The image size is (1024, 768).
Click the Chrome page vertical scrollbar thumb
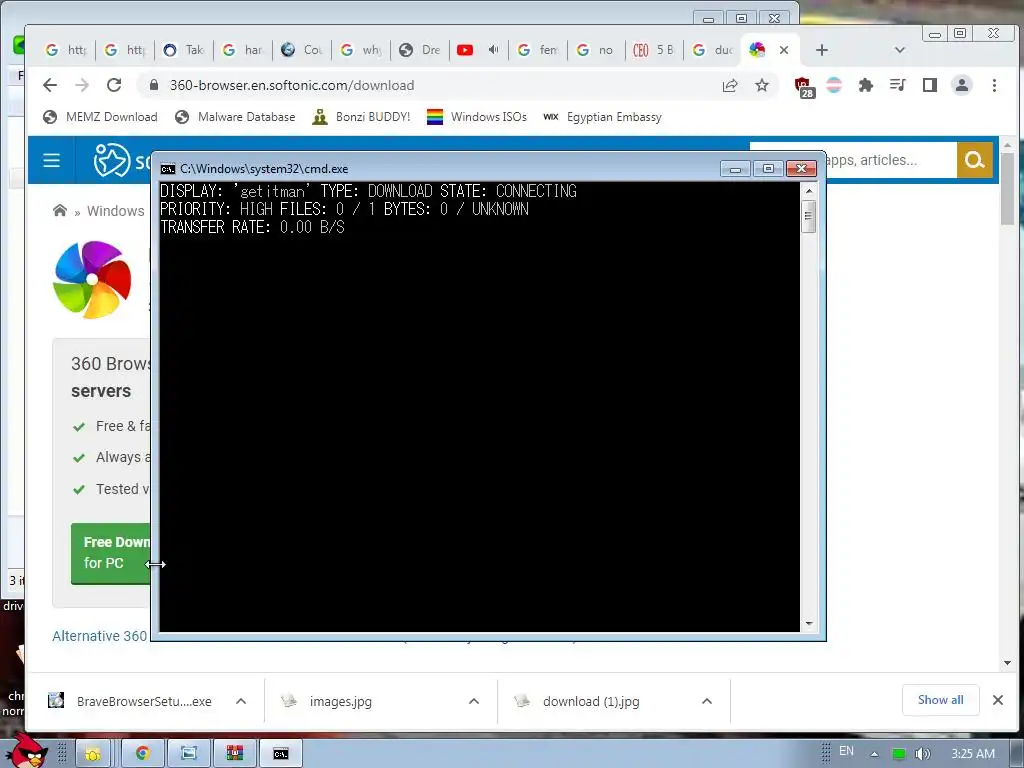point(1007,189)
